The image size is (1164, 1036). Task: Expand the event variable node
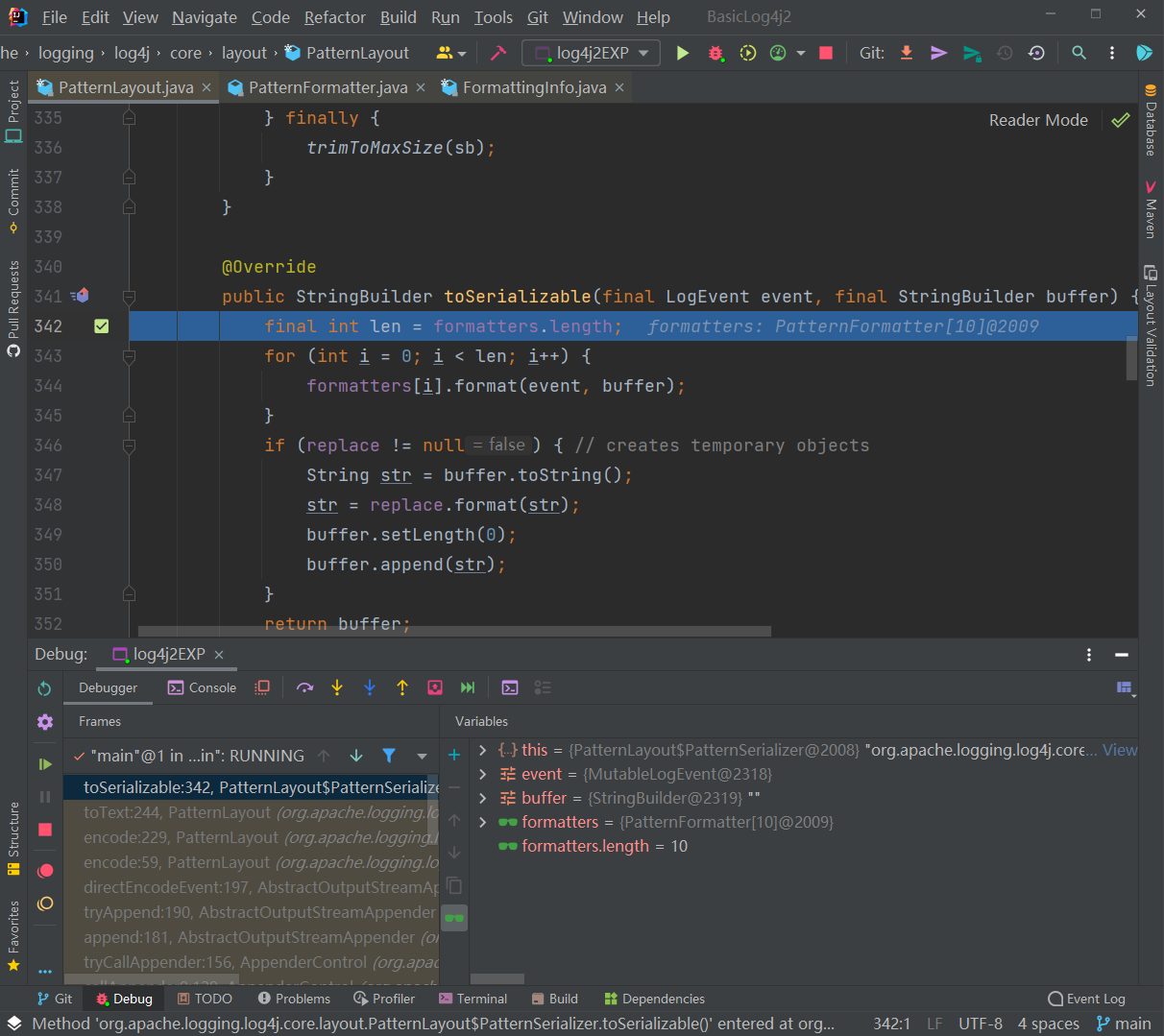[483, 774]
